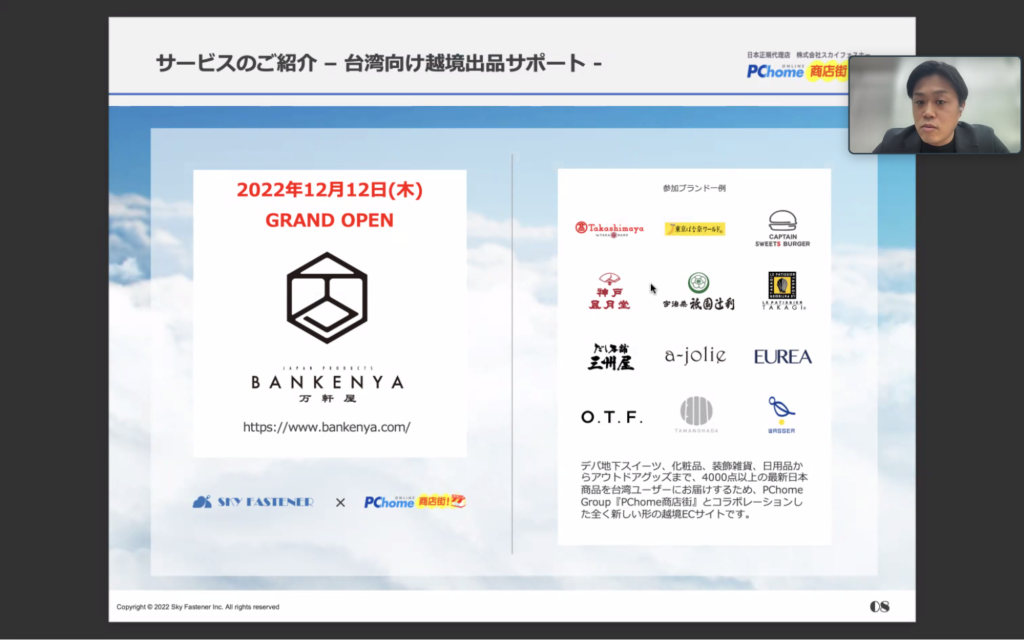Click the PChome 商店街 logo beside Sky Fastener
Image resolution: width=1024 pixels, height=640 pixels.
coord(415,502)
